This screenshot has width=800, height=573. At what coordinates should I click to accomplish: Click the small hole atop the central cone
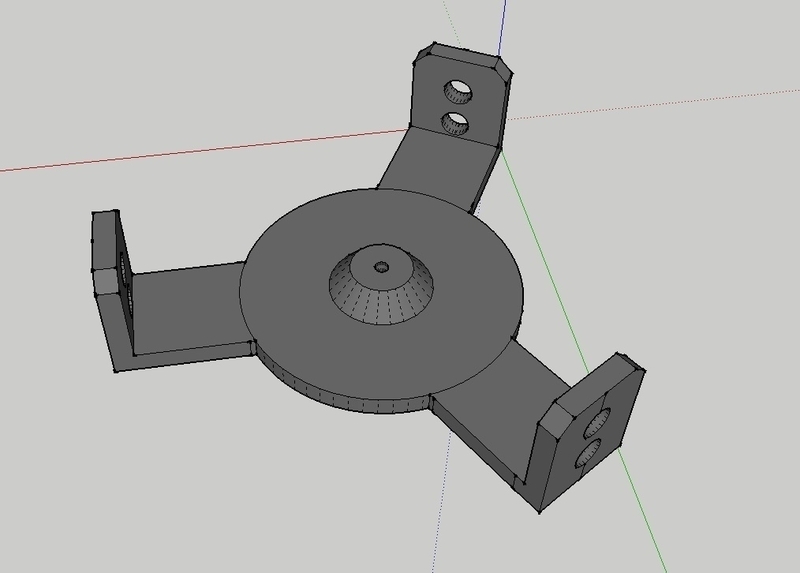(x=383, y=267)
